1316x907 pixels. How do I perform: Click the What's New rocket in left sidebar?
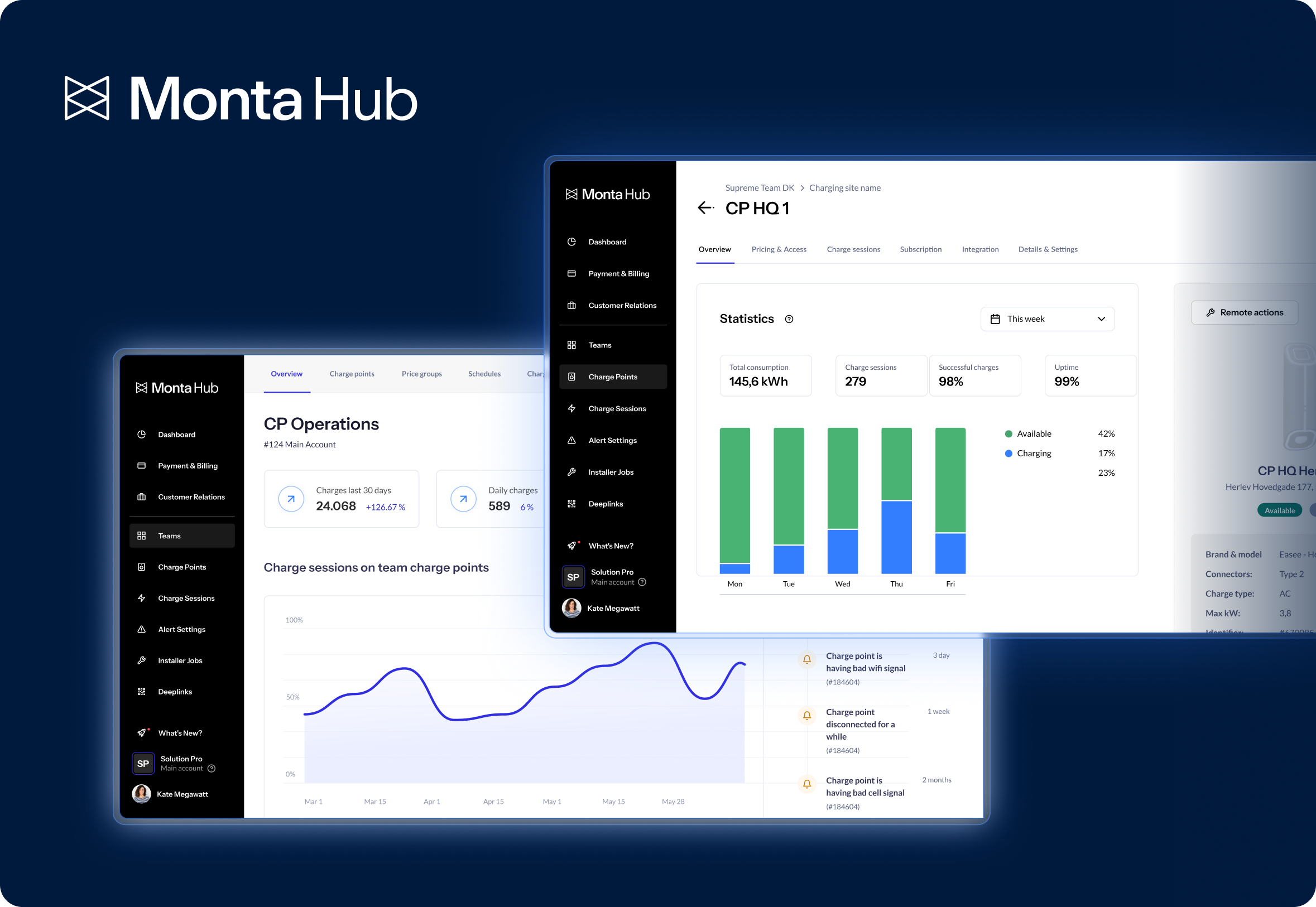coord(142,733)
